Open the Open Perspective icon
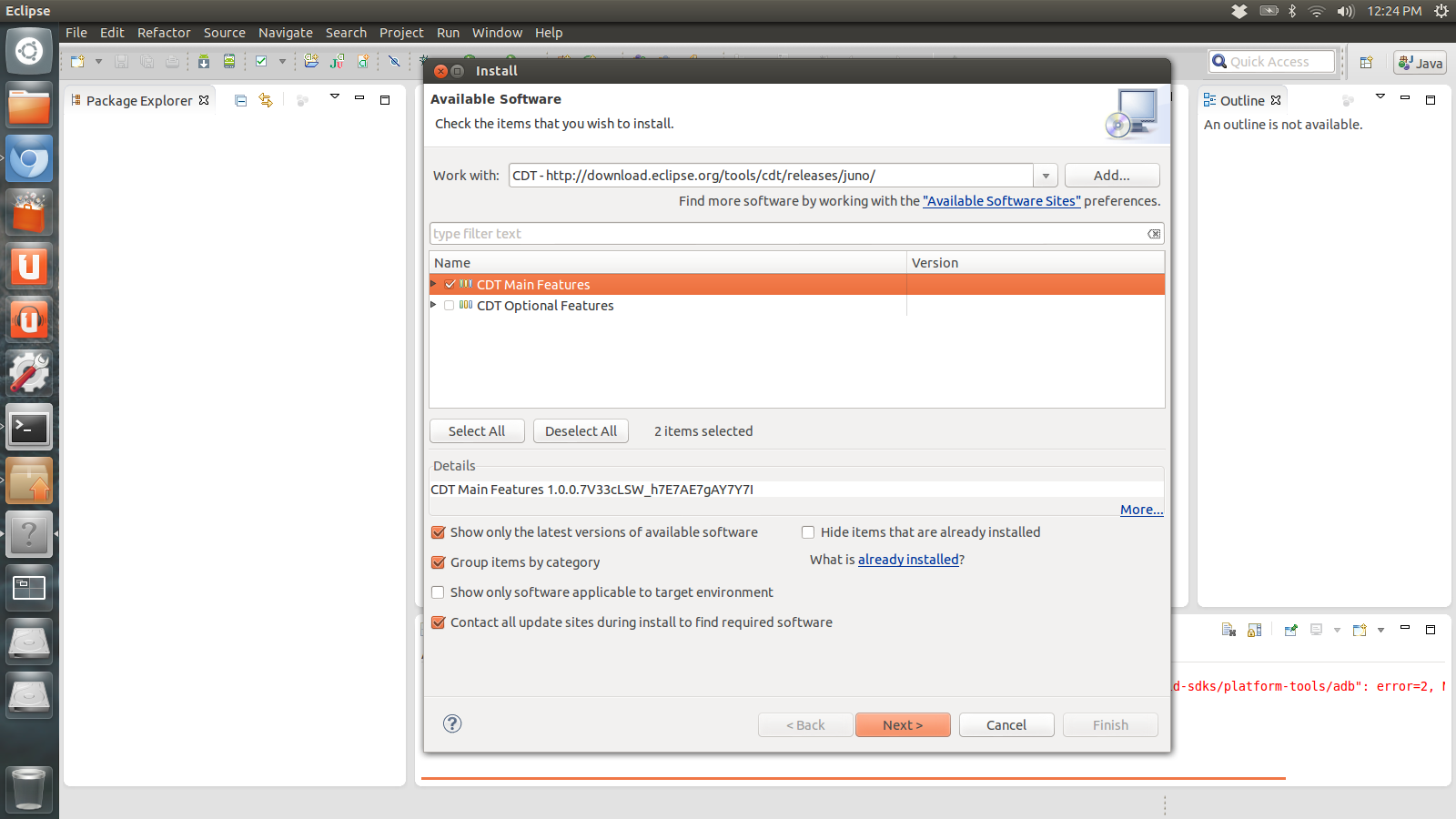The height and width of the screenshot is (819, 1456). [1366, 62]
